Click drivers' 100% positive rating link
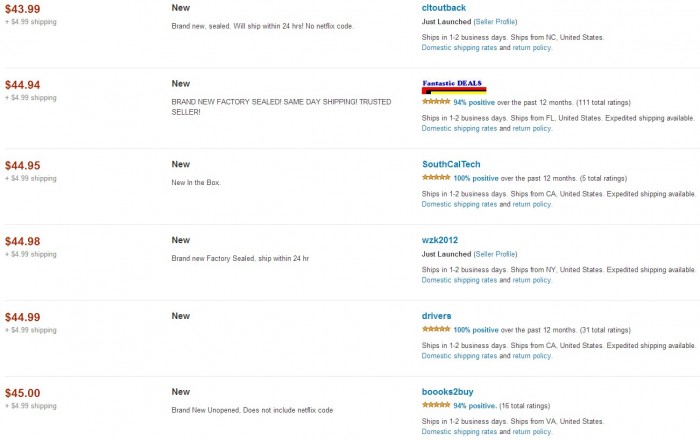The image size is (700, 440). [477, 329]
